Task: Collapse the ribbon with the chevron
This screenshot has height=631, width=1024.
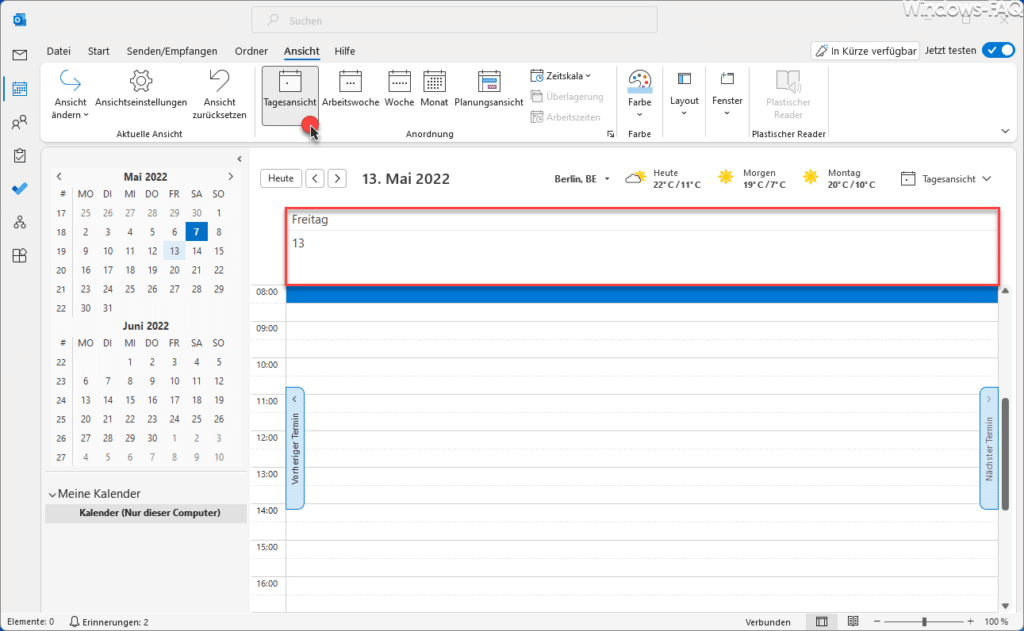Action: tap(1005, 131)
